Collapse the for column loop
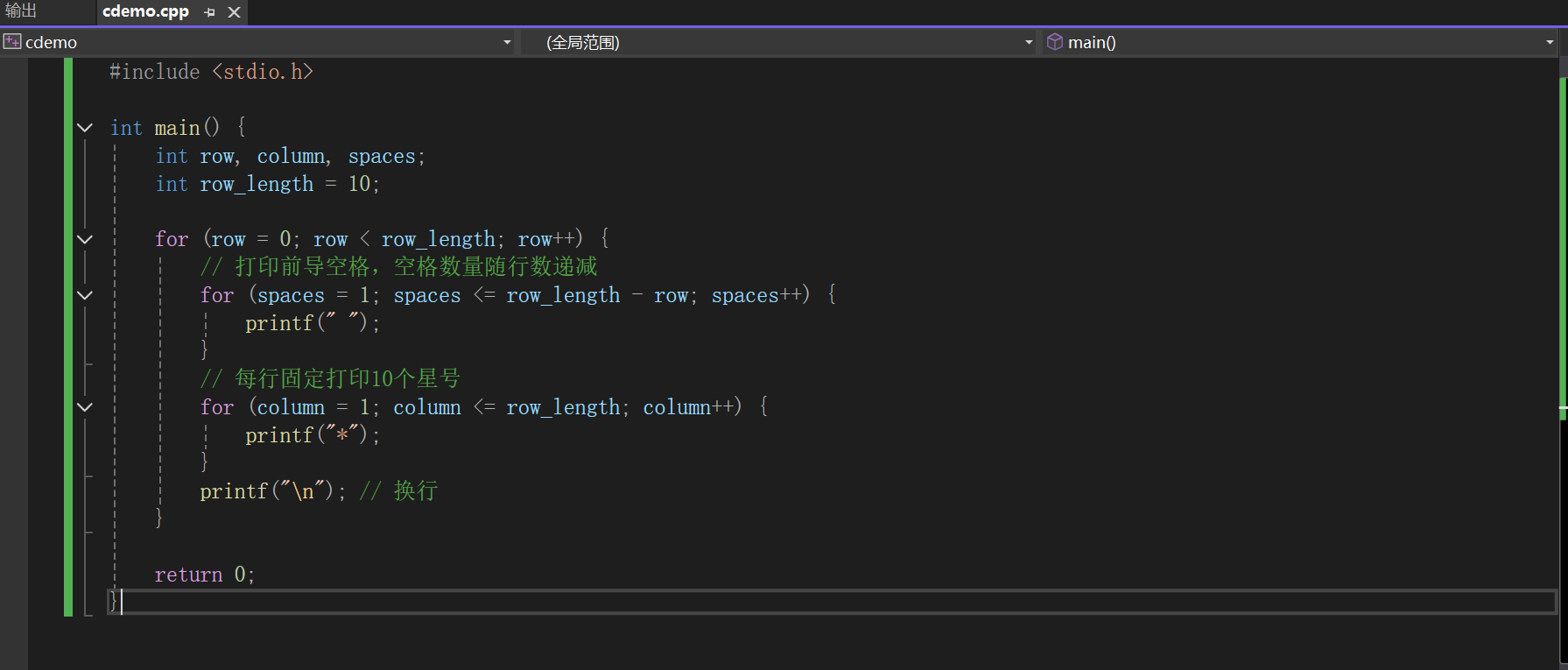 point(85,407)
